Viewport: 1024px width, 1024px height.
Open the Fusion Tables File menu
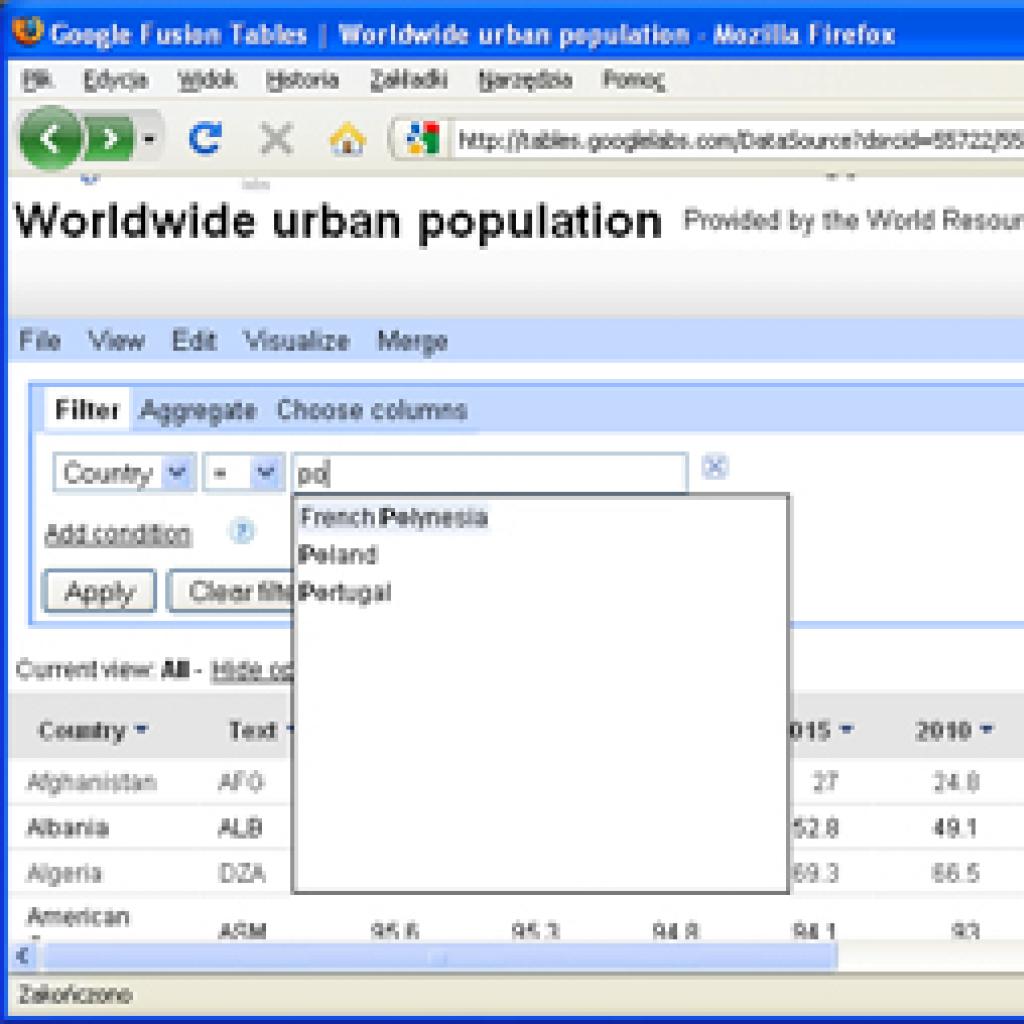(x=40, y=340)
